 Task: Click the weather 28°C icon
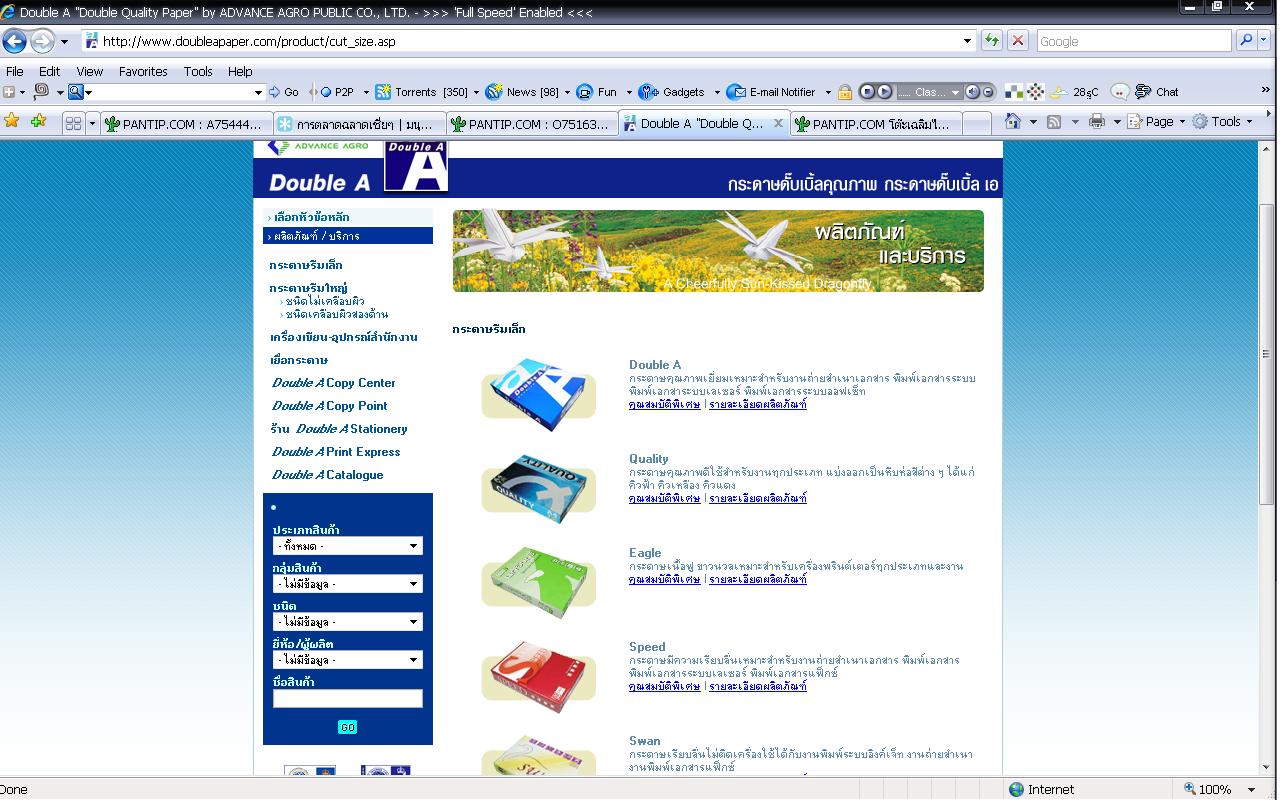[x=1074, y=92]
